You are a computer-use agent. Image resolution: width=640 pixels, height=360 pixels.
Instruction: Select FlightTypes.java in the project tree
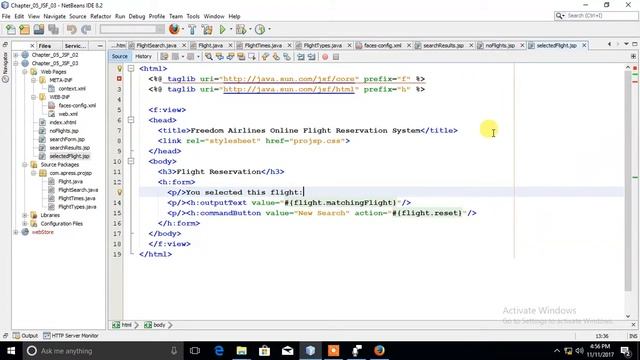[x=77, y=207]
